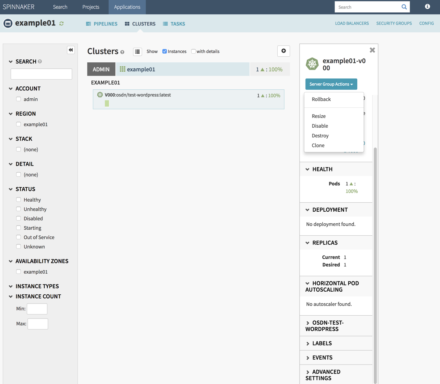Click the Kubernetes server group icon in details panel

pos(312,64)
